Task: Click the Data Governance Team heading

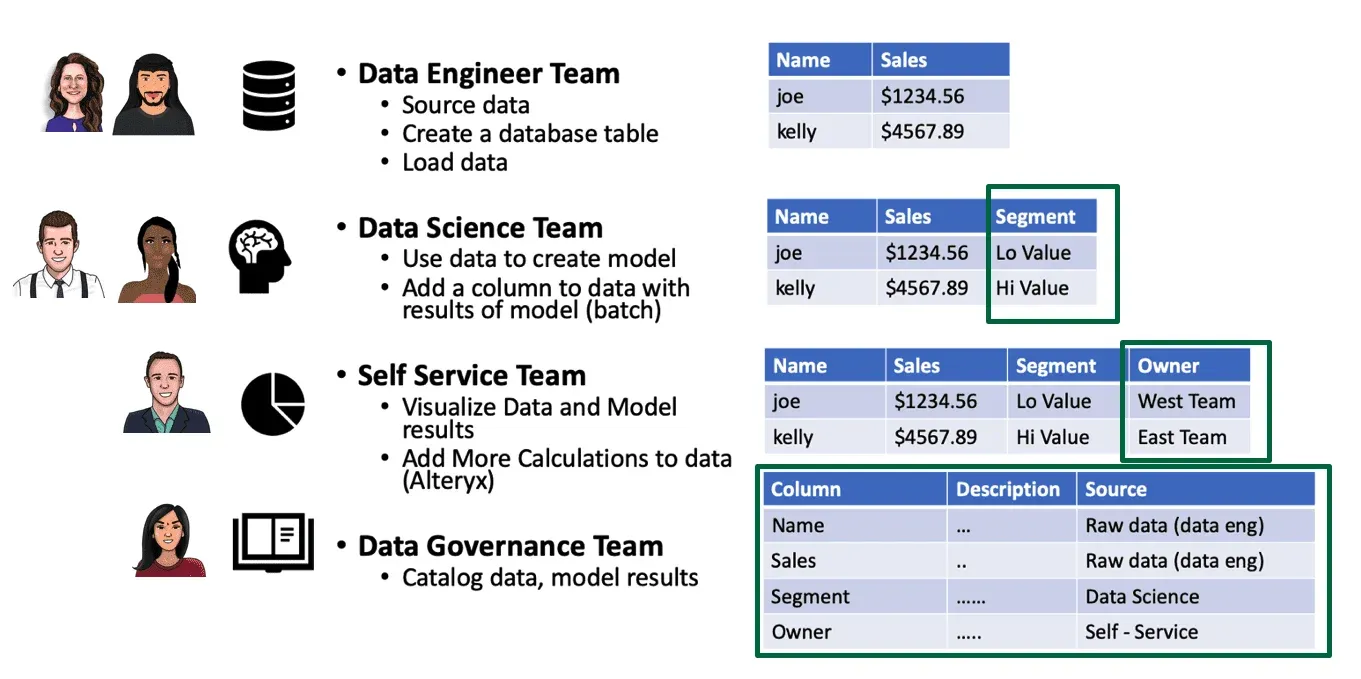Action: (510, 546)
